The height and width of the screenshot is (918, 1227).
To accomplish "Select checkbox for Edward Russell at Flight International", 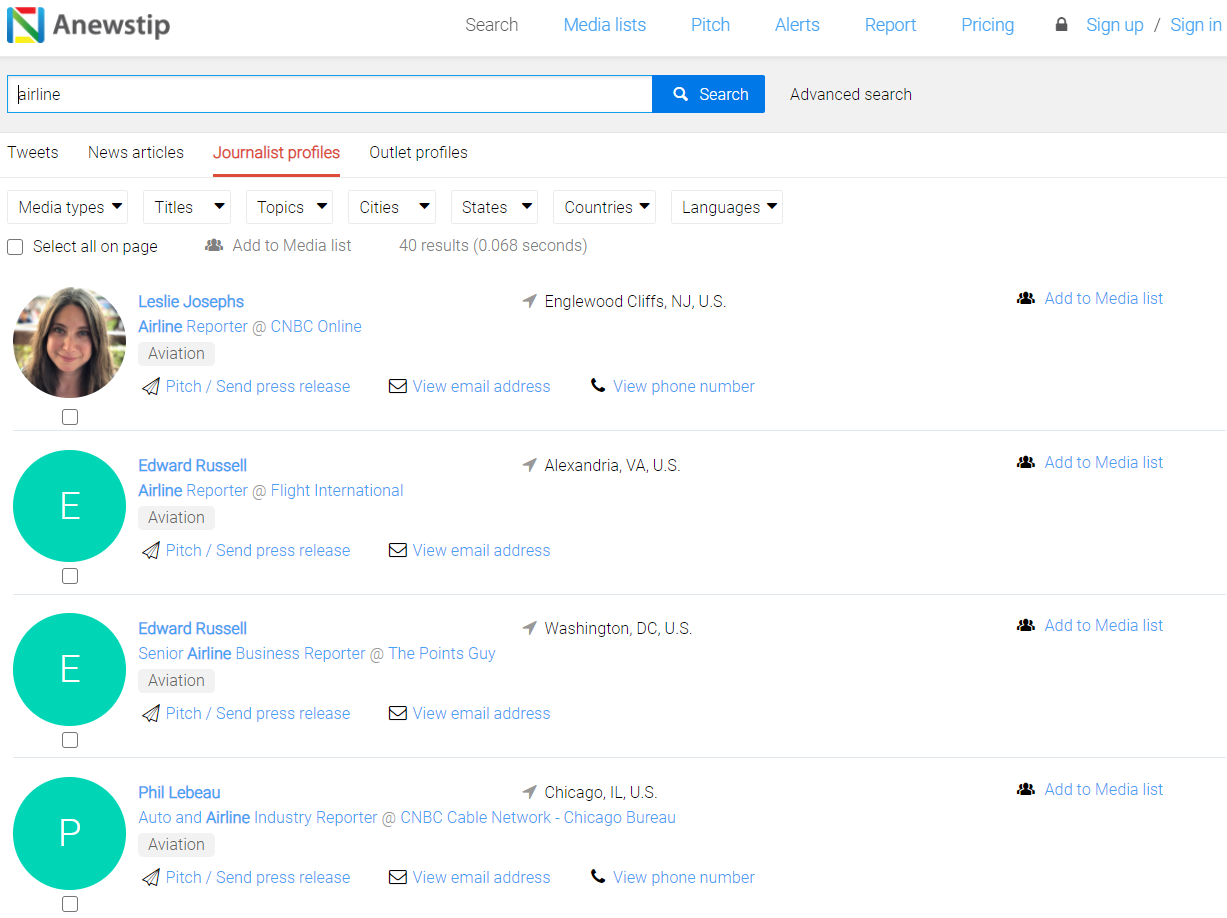I will 70,576.
